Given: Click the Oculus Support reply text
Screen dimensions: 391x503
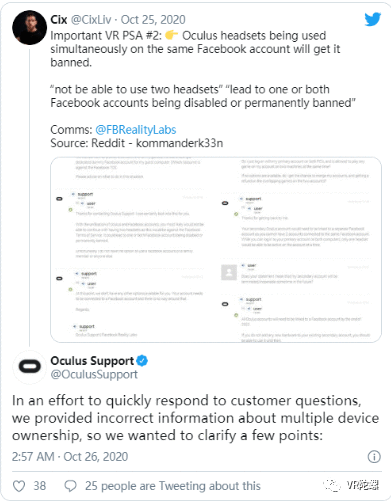Looking at the screenshot, I should click(x=195, y=418).
